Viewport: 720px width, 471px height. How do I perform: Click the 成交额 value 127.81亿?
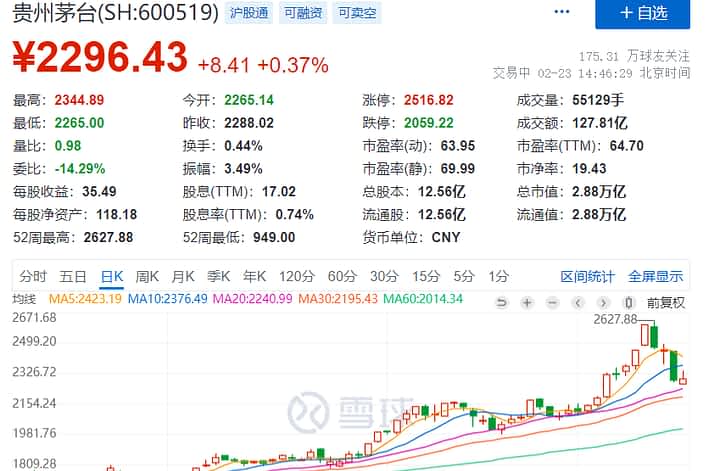(x=600, y=123)
